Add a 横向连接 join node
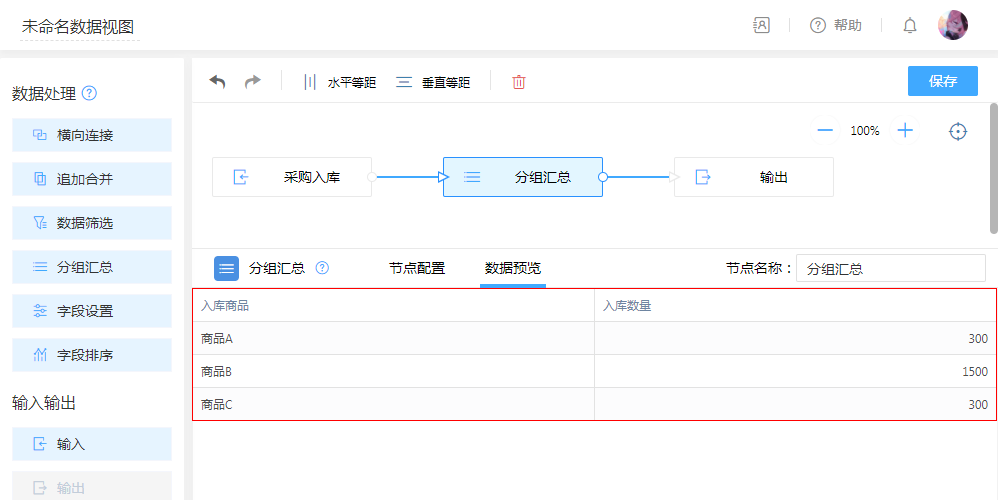Viewport: 998px width, 500px height. (92, 135)
